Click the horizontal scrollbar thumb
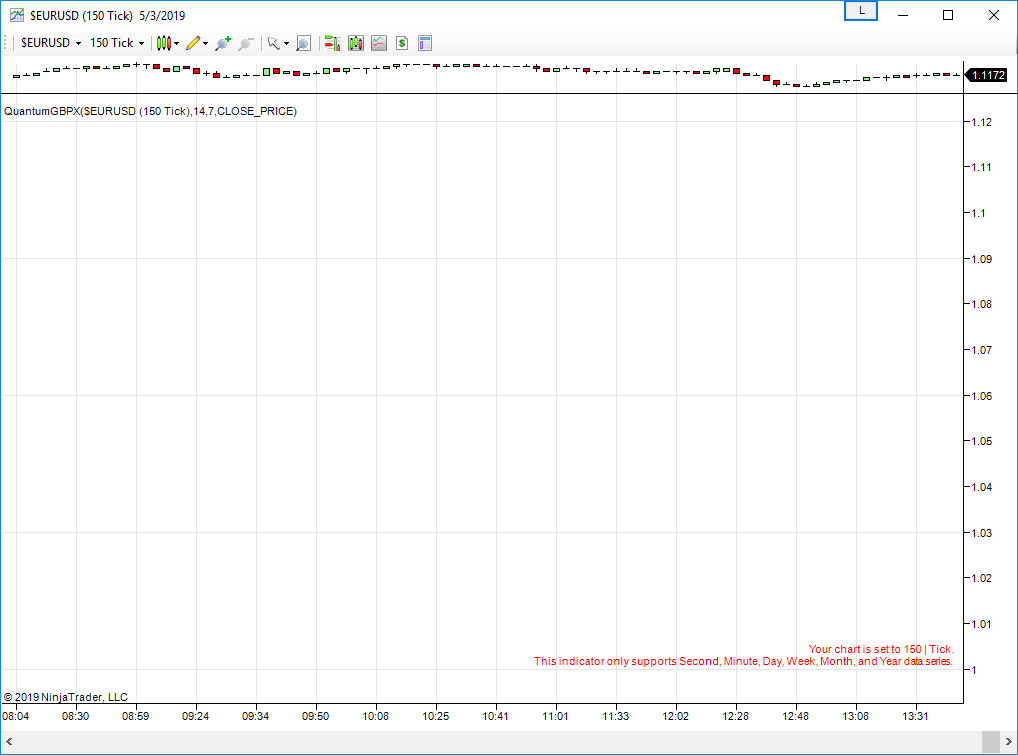The width and height of the screenshot is (1018, 755). coord(991,741)
